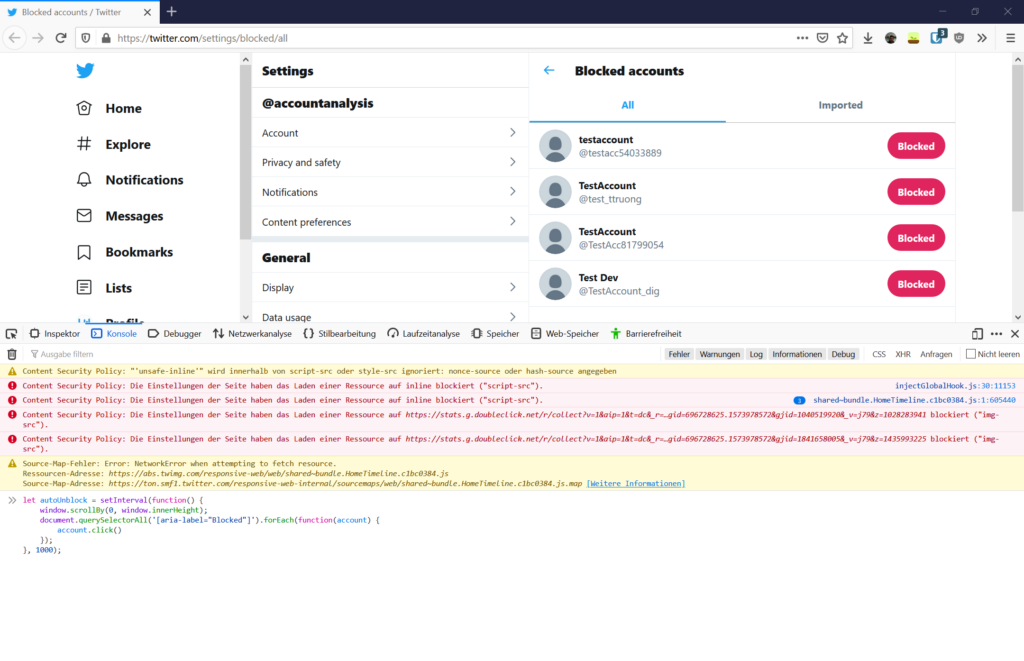Expand Notifications settings row

[390, 192]
